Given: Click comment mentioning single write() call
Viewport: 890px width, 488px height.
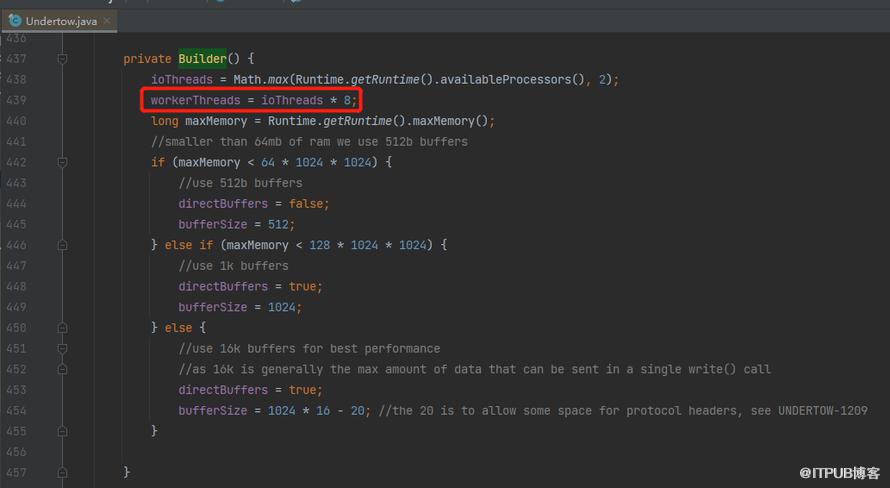Looking at the screenshot, I should coord(475,369).
